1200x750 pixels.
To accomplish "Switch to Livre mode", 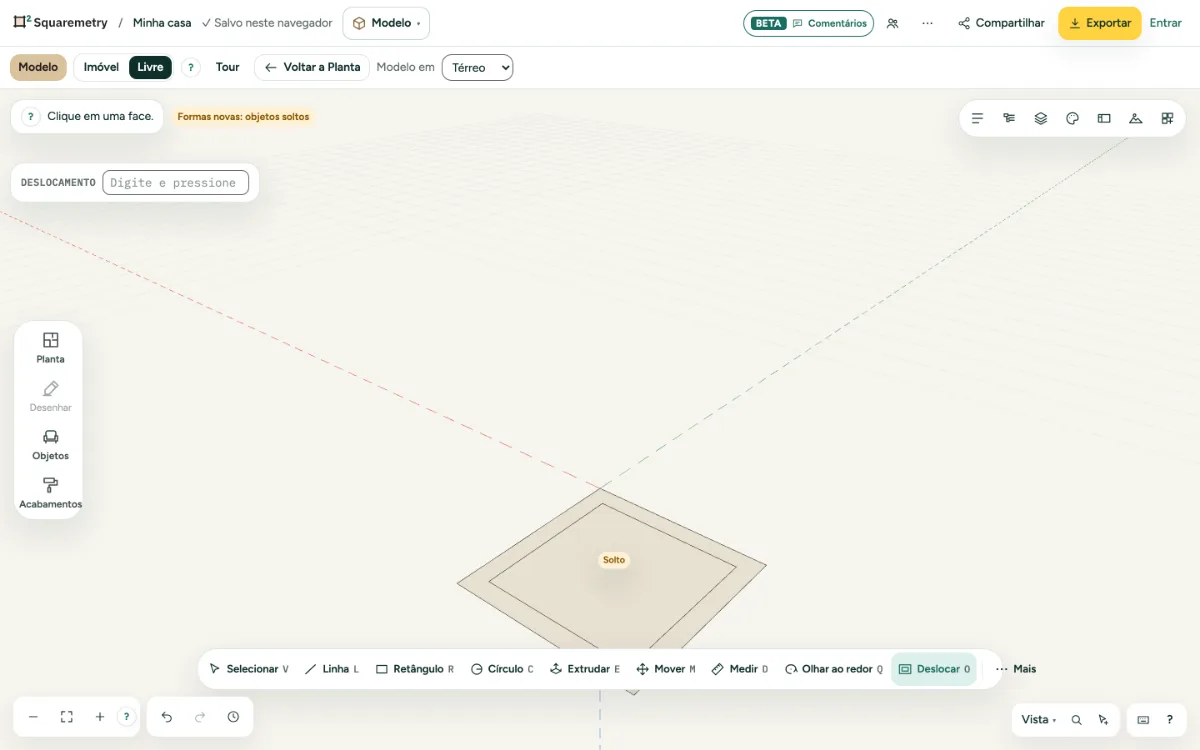I will pos(150,67).
